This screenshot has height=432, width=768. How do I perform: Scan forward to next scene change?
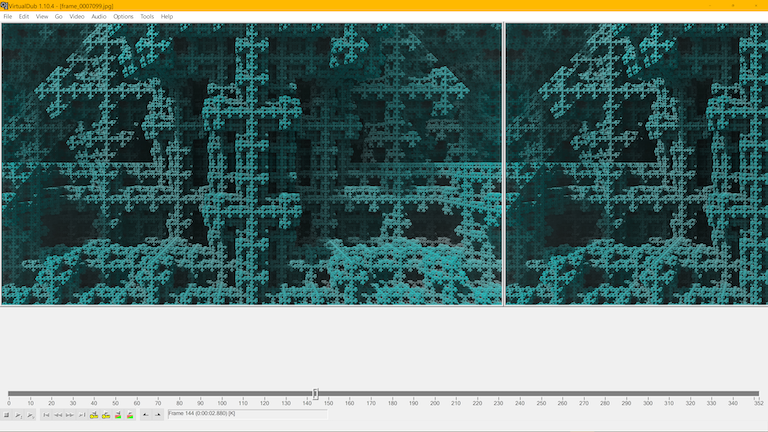(x=130, y=415)
